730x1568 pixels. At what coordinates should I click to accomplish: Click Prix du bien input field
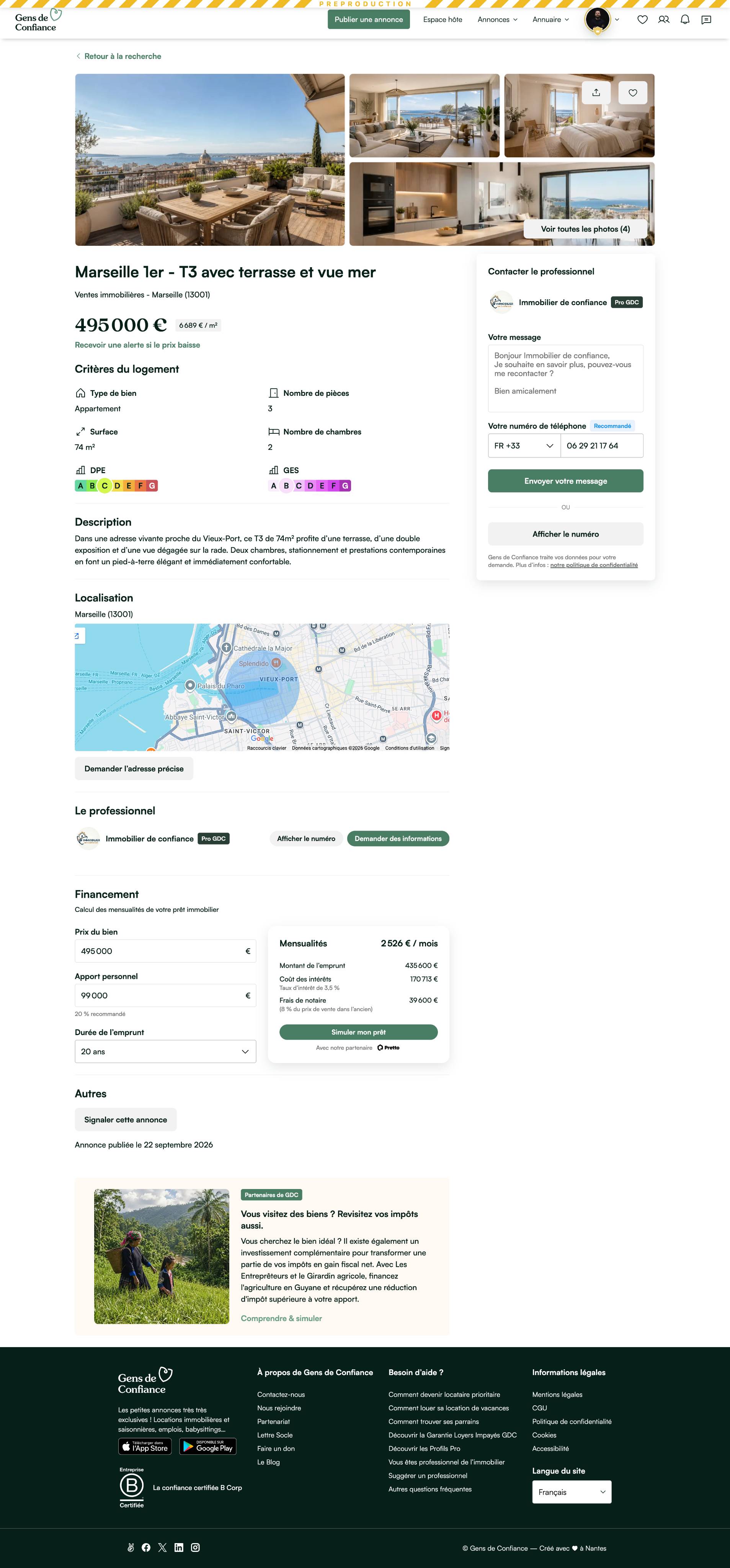click(x=165, y=951)
